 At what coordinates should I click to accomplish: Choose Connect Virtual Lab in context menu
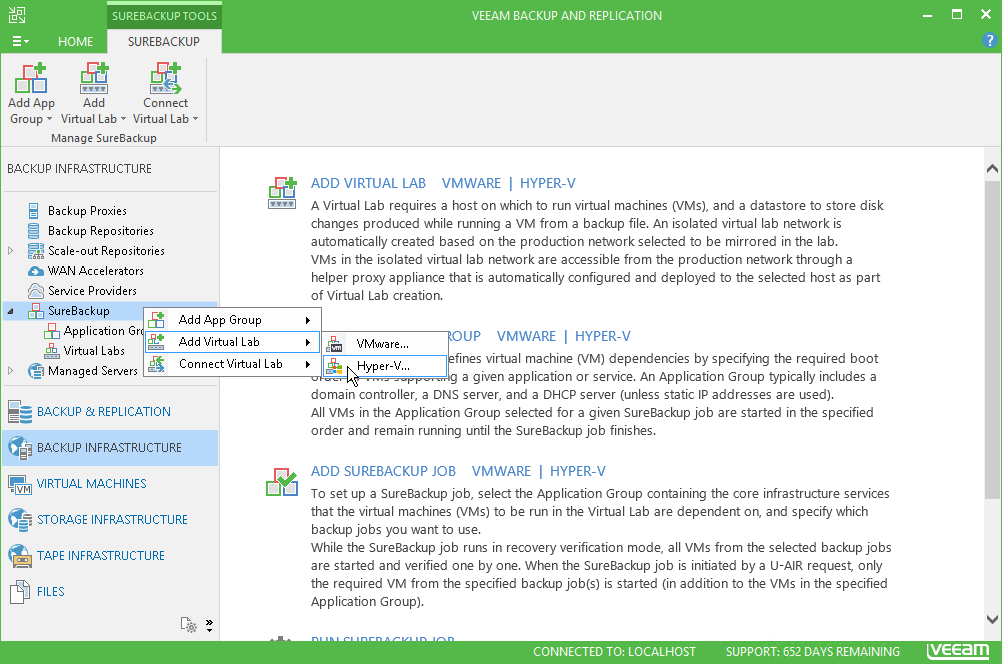pyautogui.click(x=232, y=364)
